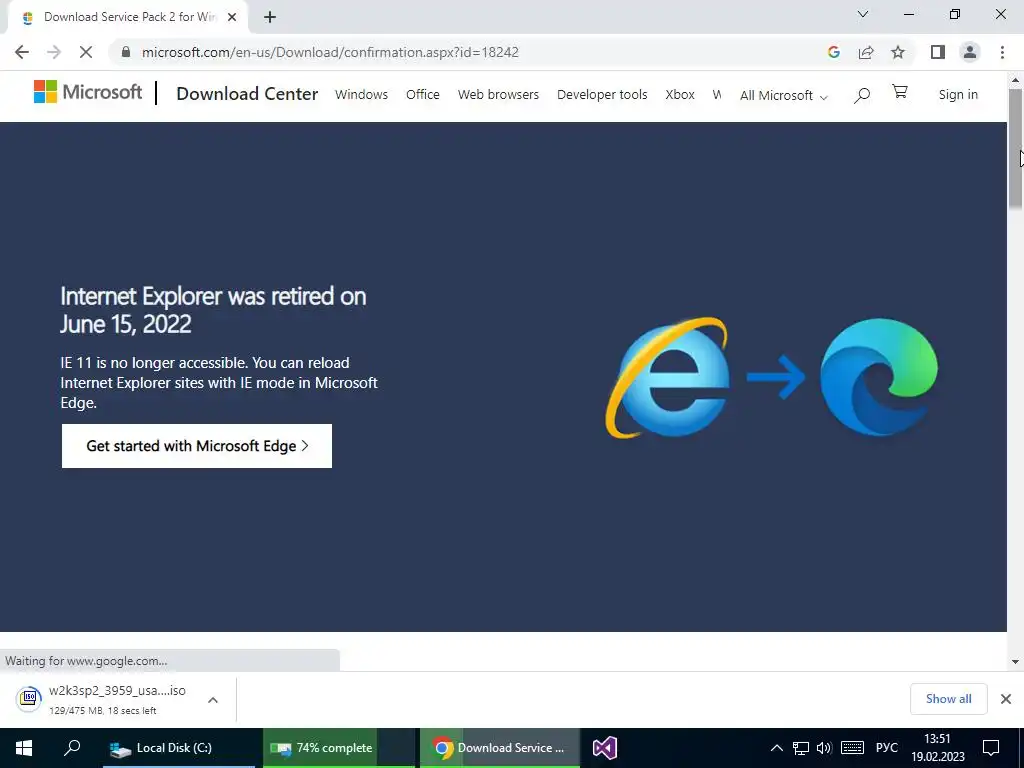Open volume control tray icon
This screenshot has height=768, width=1024.
(x=824, y=748)
